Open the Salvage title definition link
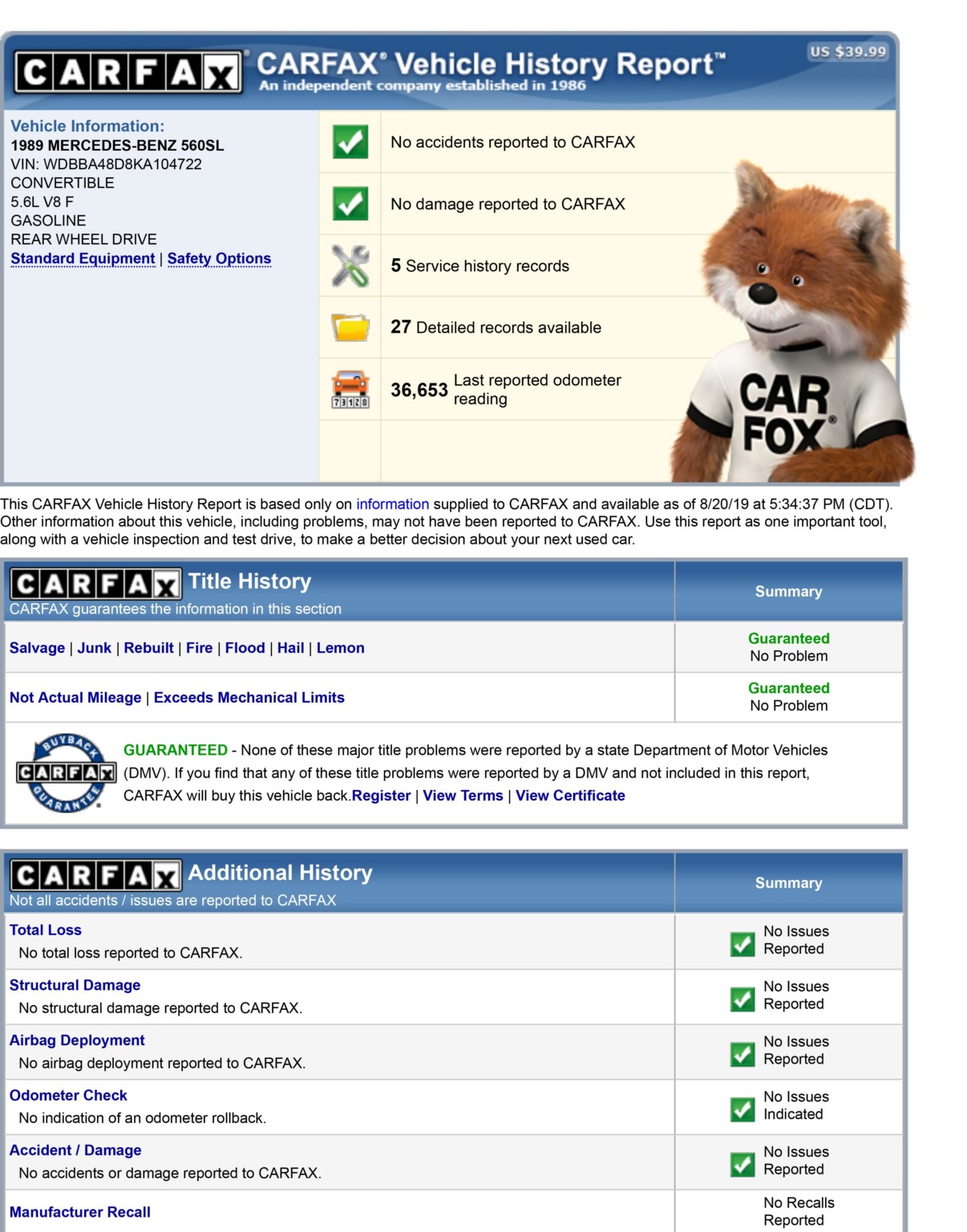This screenshot has width=967, height=1232. 37,648
